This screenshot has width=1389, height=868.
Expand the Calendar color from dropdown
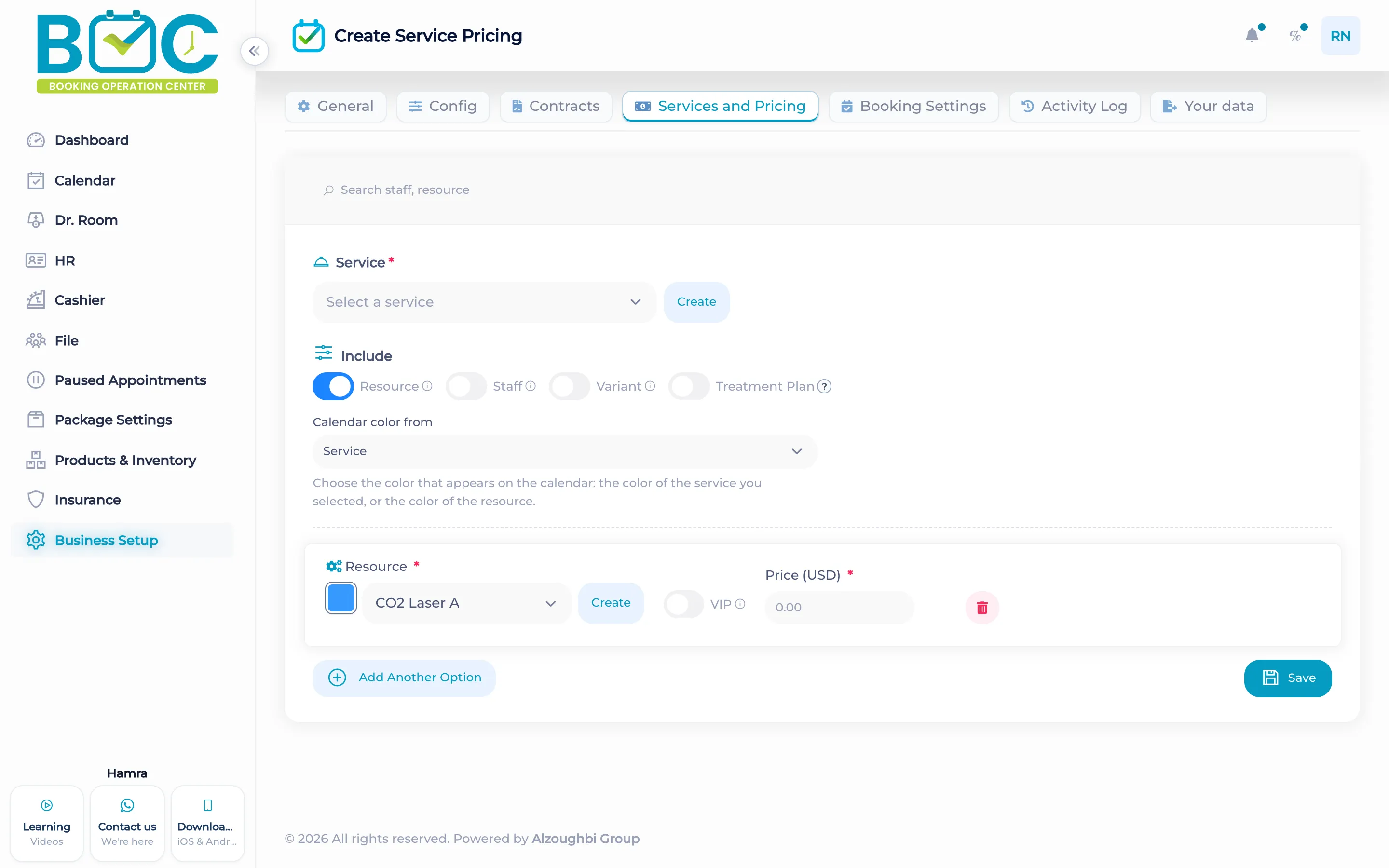click(565, 451)
